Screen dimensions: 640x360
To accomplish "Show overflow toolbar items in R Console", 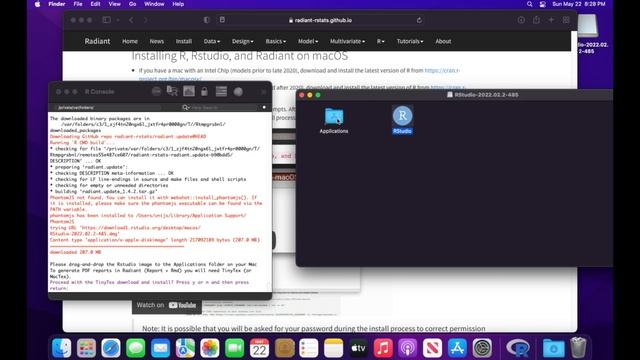I will pos(264,92).
